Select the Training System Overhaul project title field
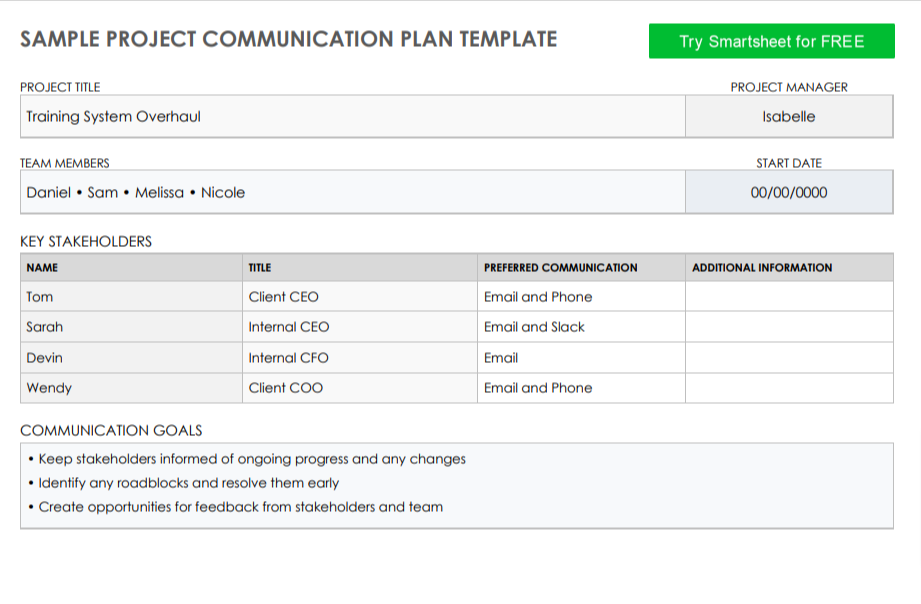The image size is (921, 604). pyautogui.click(x=349, y=117)
